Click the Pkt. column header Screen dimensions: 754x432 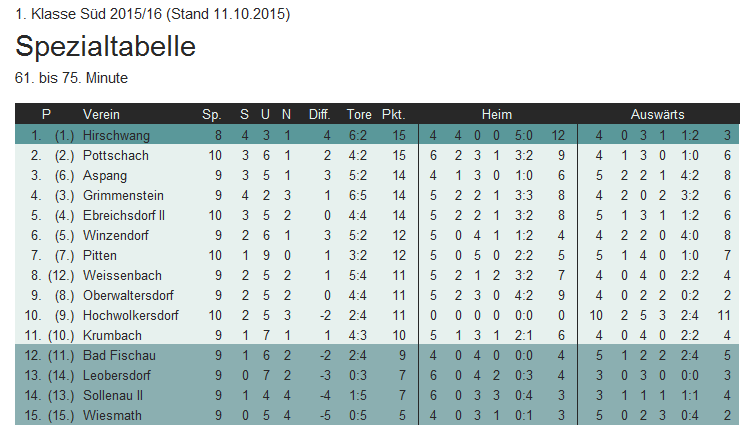(x=393, y=114)
